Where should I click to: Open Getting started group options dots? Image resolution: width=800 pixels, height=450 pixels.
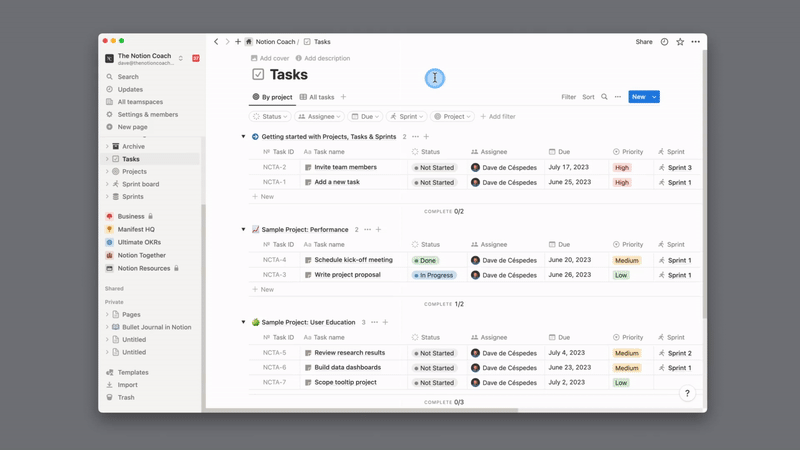click(x=415, y=137)
